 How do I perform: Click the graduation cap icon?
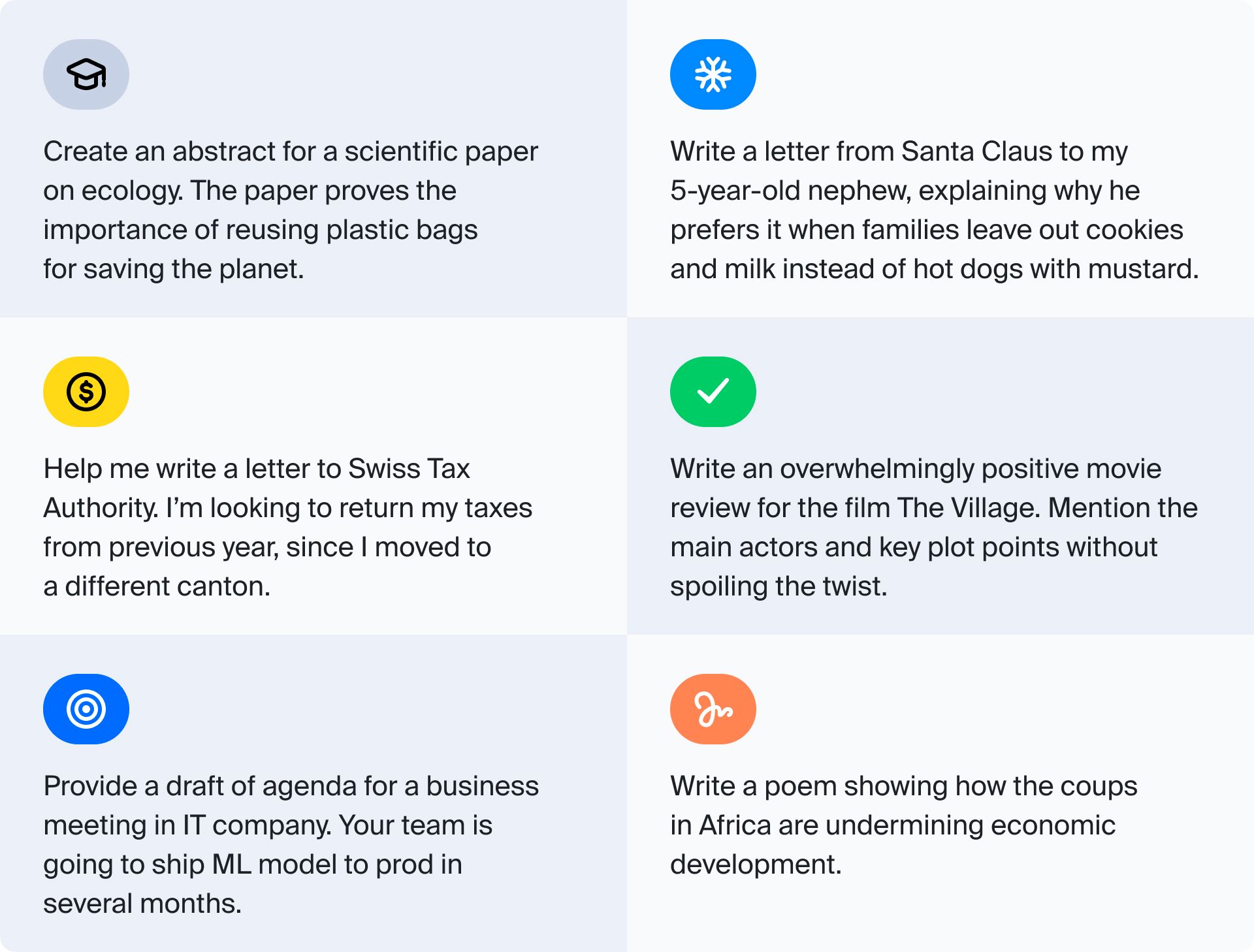(86, 74)
